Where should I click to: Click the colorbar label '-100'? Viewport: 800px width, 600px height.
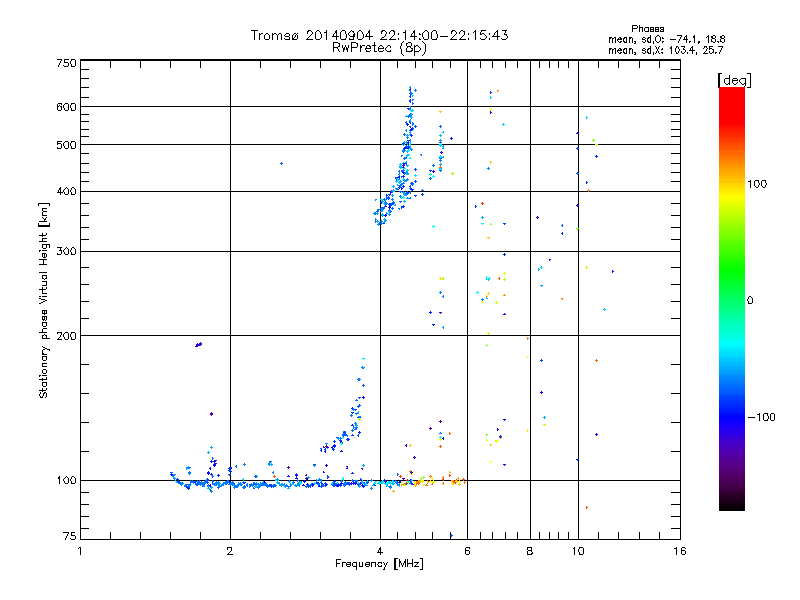[x=761, y=417]
